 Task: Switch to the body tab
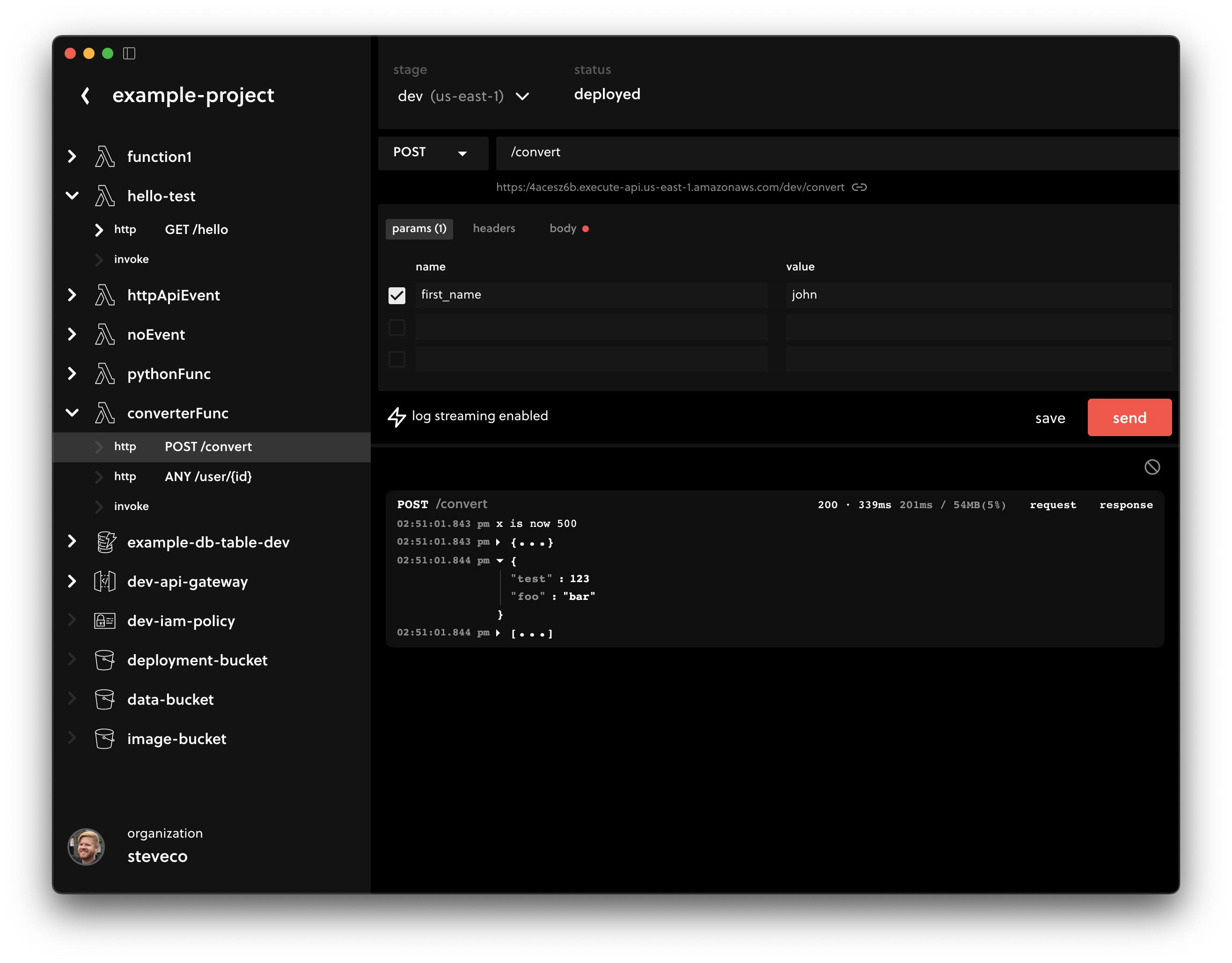tap(563, 228)
